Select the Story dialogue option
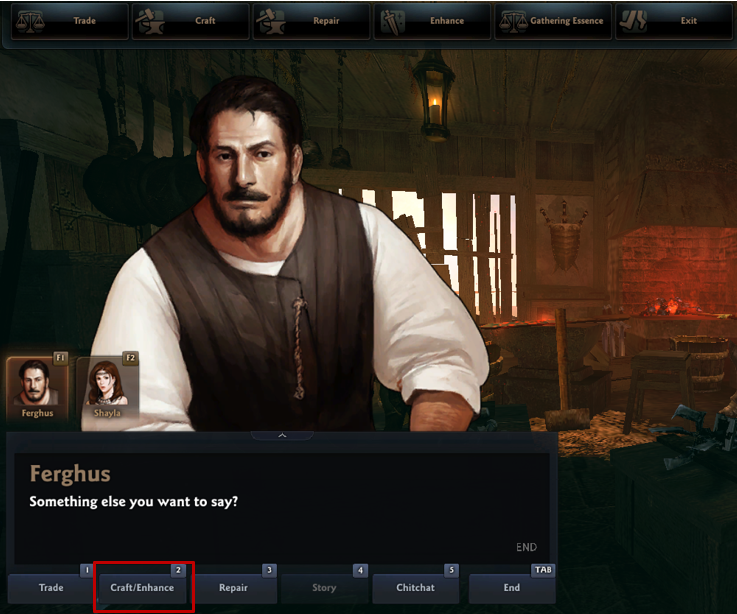 324,588
